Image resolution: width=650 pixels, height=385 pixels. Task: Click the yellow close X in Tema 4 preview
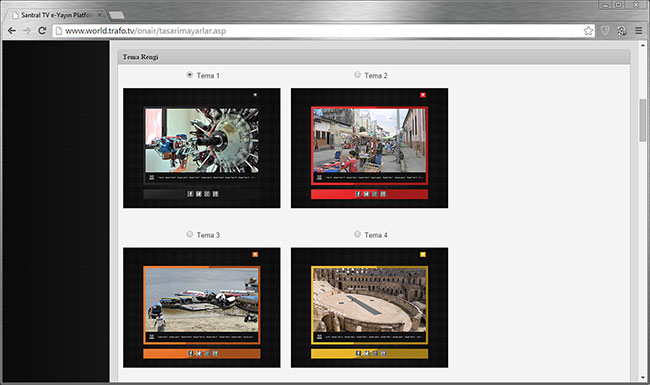click(423, 254)
